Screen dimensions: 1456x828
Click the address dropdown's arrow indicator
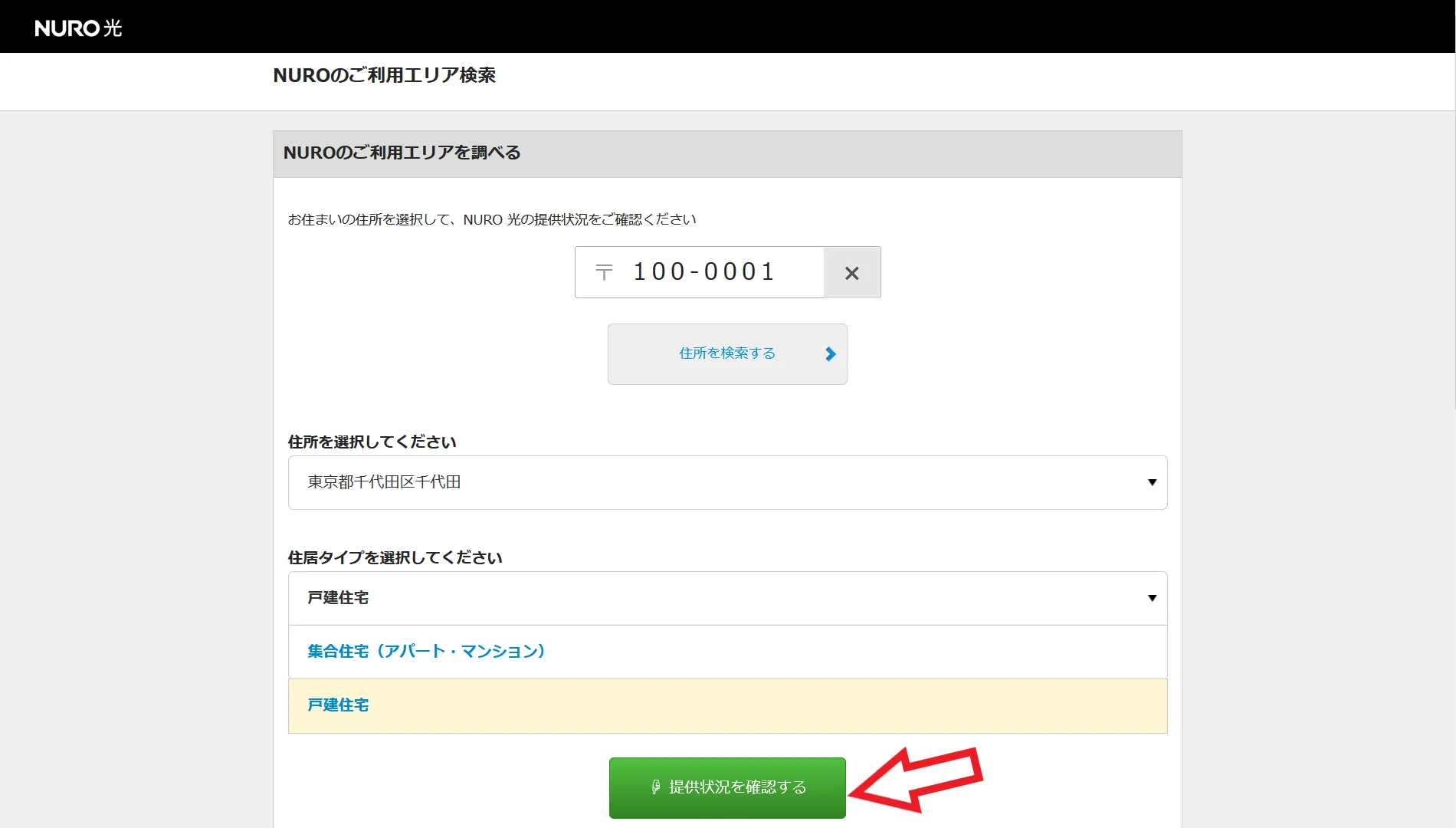coord(1151,482)
